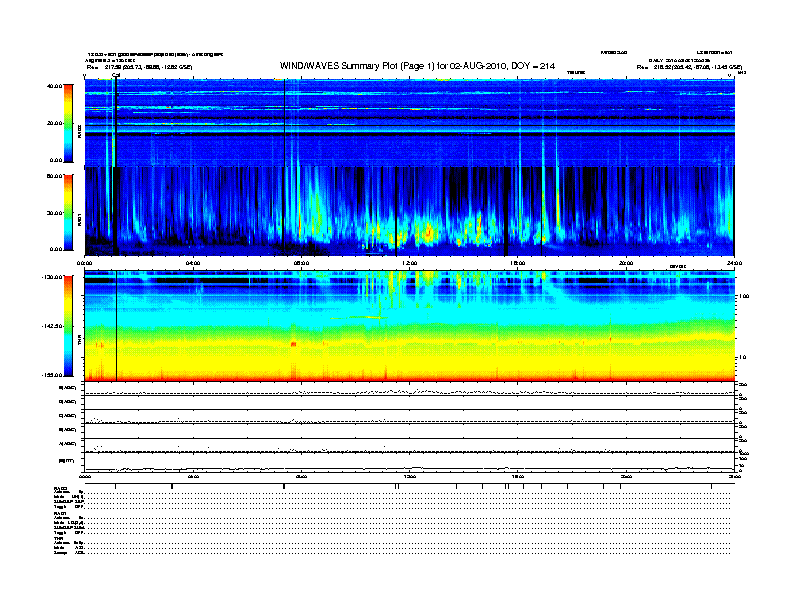The height and width of the screenshot is (612, 792).
Task: Click the WIND/WAVES Summary Plot title
Action: coord(417,66)
